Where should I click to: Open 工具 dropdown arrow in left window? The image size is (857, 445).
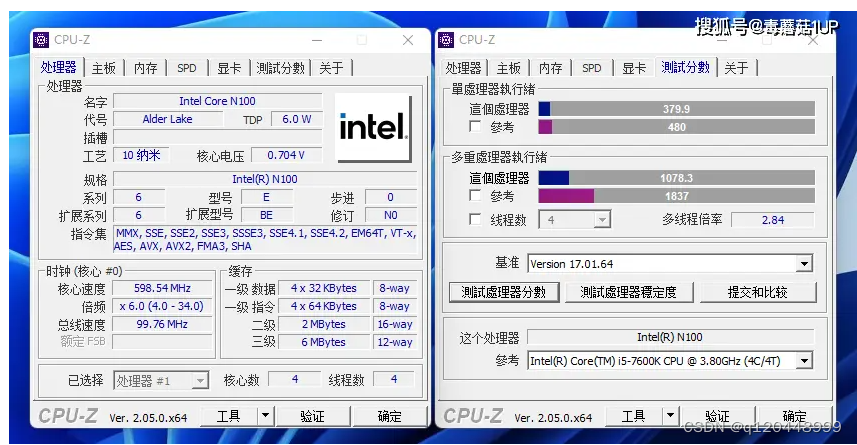pyautogui.click(x=265, y=416)
